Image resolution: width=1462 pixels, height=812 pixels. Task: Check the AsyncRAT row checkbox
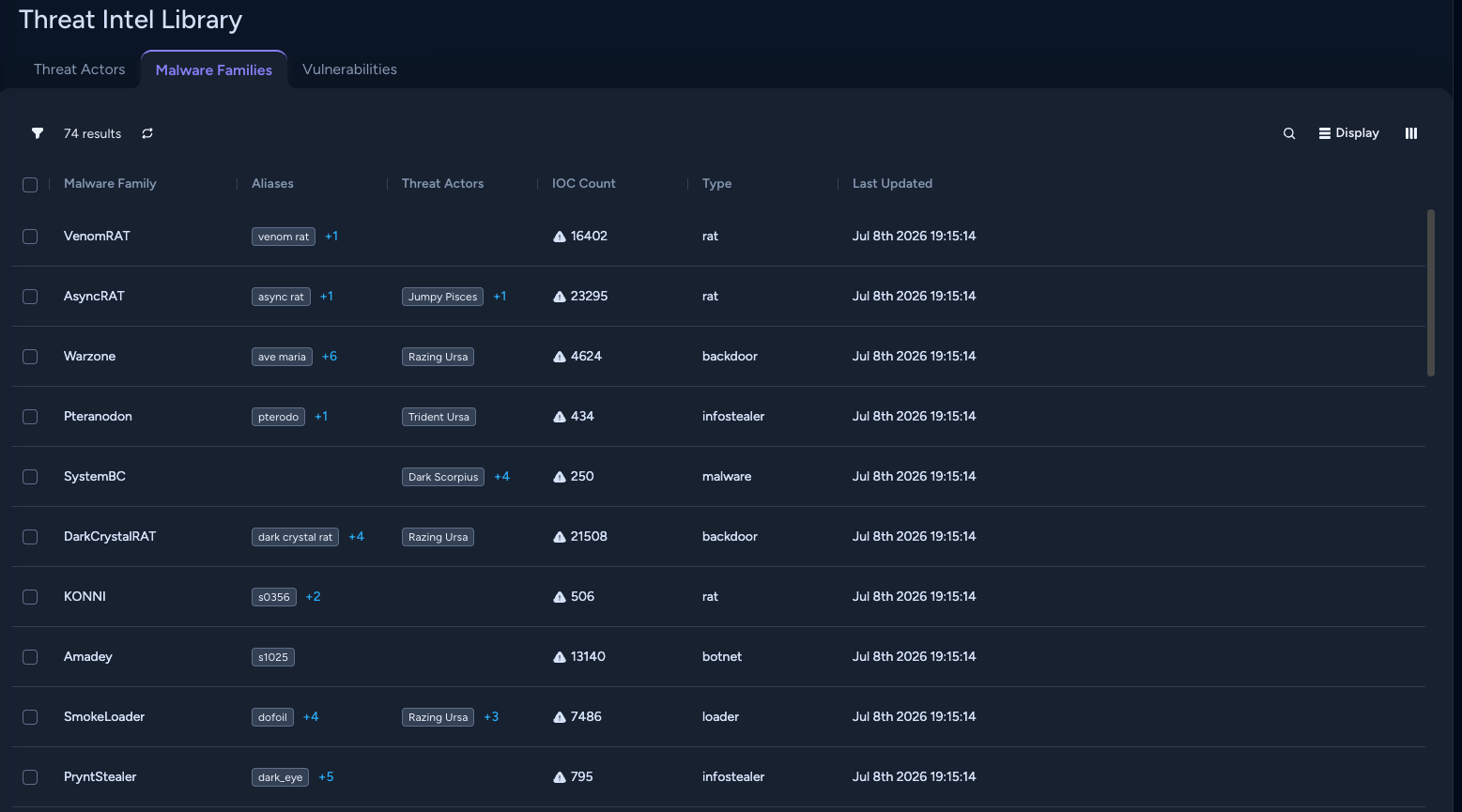coord(30,297)
